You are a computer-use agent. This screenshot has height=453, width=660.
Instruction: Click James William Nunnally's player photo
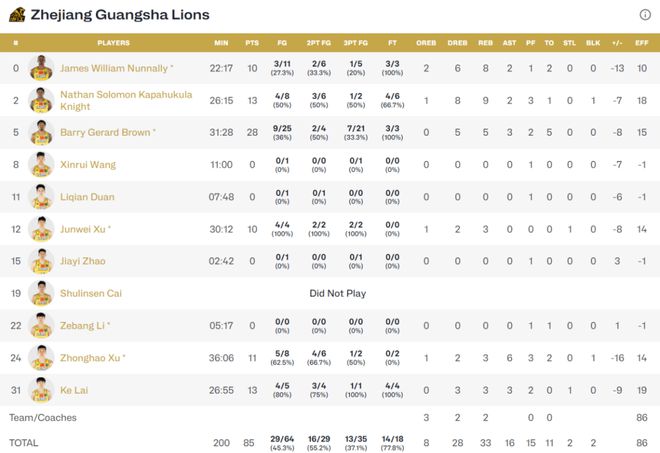click(x=42, y=68)
